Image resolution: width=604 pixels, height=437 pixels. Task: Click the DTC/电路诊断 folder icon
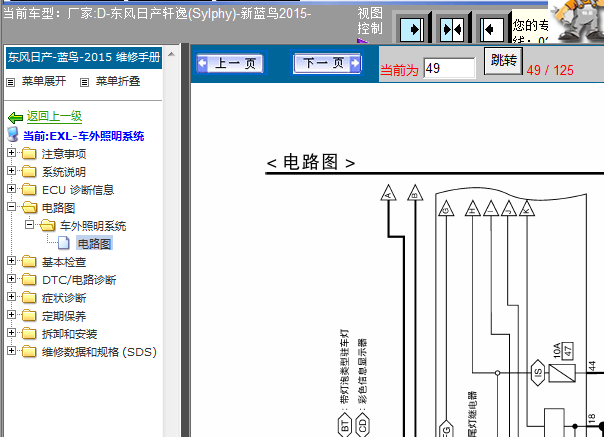pos(29,280)
